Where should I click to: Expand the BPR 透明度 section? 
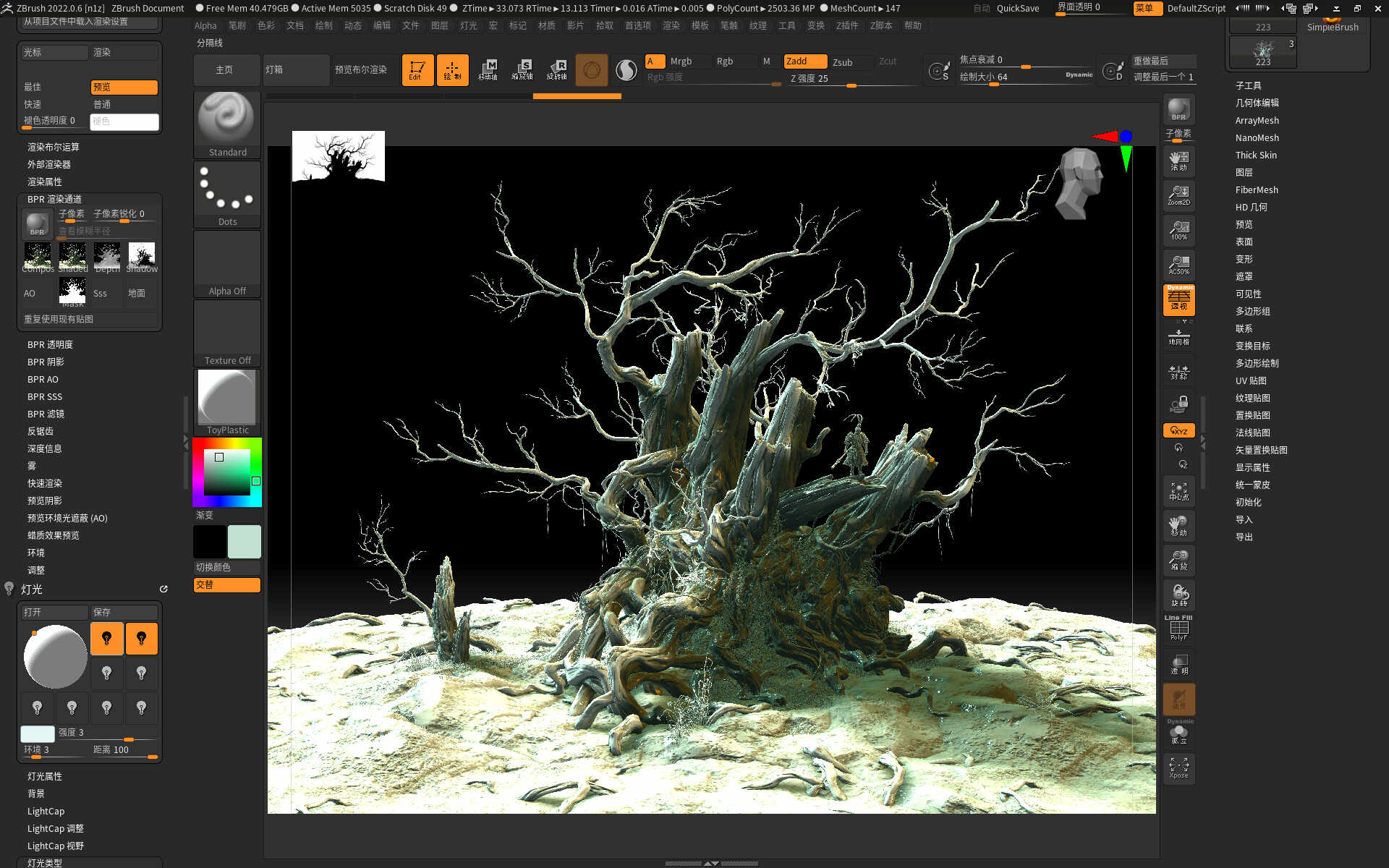click(x=50, y=344)
